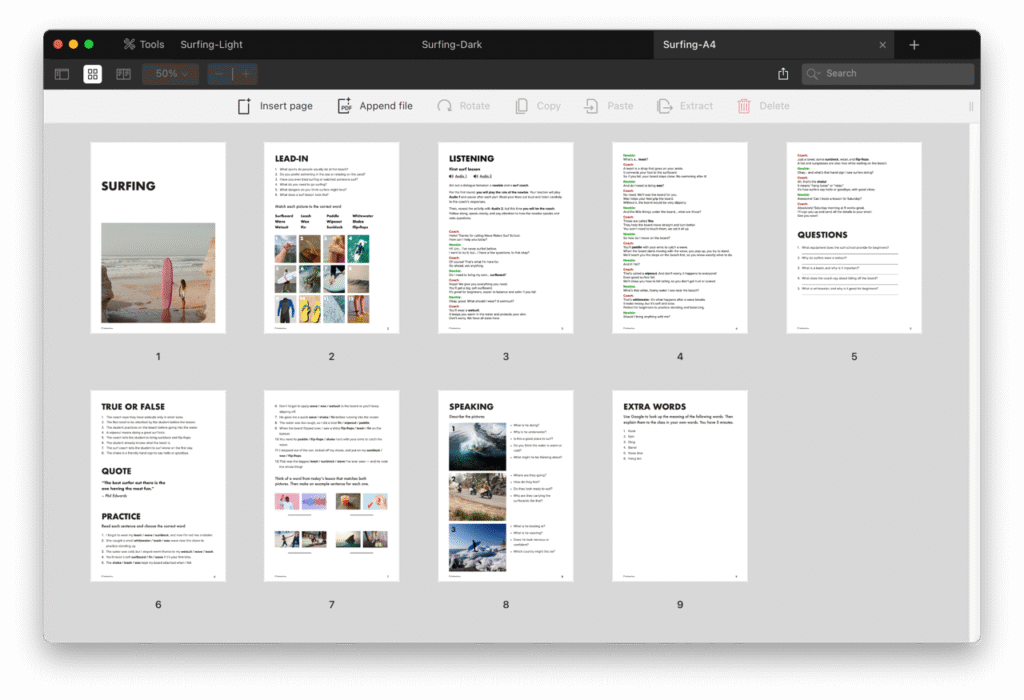Toggle the sidebar panel view

[62, 74]
